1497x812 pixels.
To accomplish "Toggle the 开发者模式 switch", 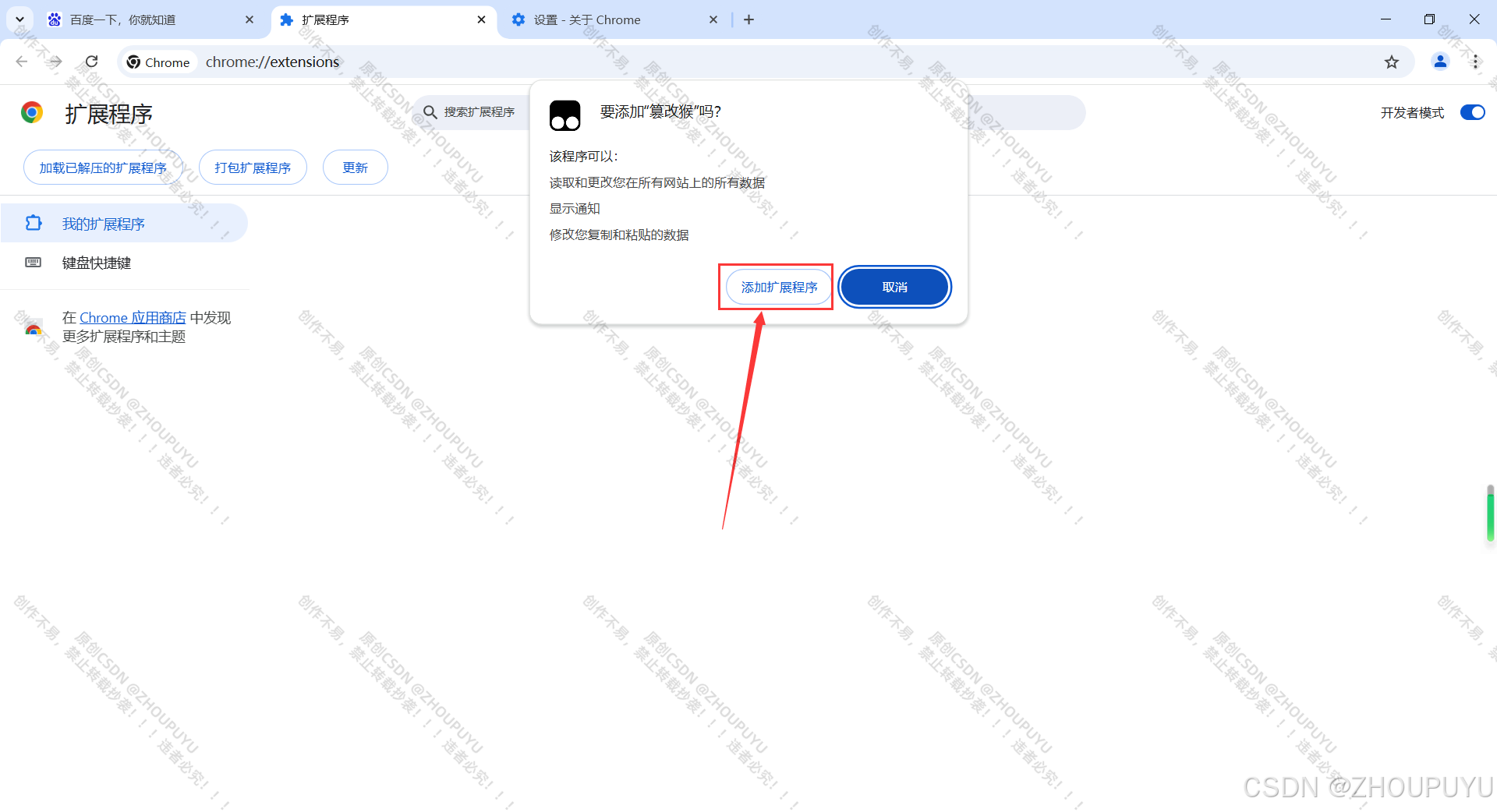I will (x=1472, y=112).
